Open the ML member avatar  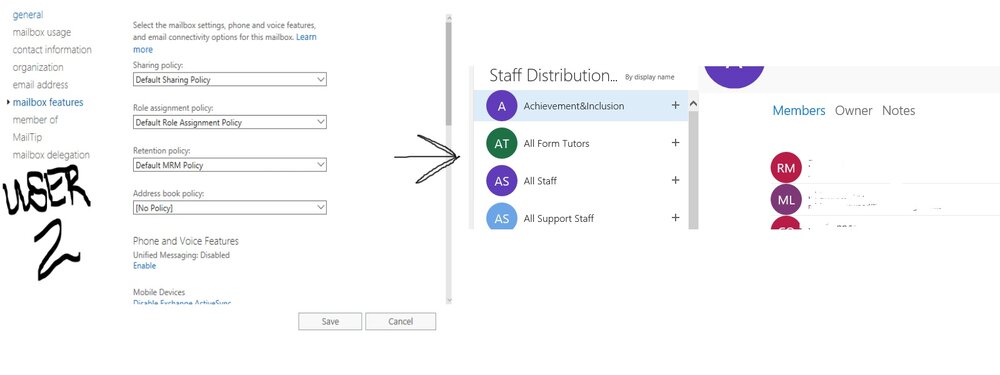pos(786,200)
